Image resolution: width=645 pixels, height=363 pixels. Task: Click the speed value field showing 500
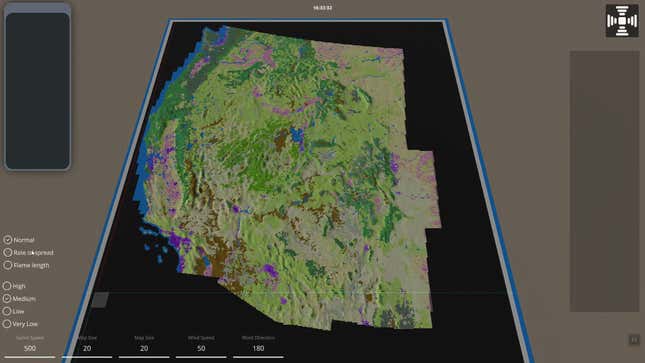[x=30, y=348]
